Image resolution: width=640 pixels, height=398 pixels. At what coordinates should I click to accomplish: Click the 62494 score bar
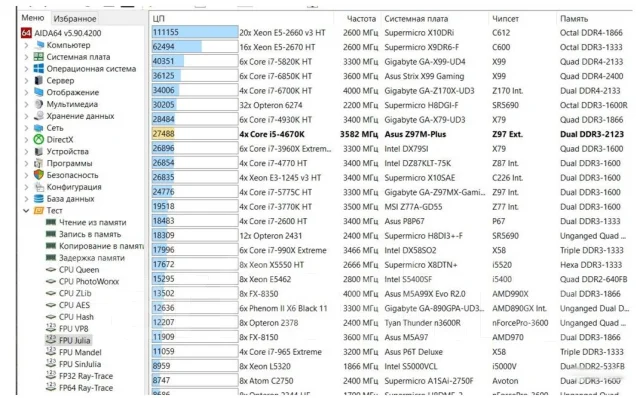coord(195,47)
